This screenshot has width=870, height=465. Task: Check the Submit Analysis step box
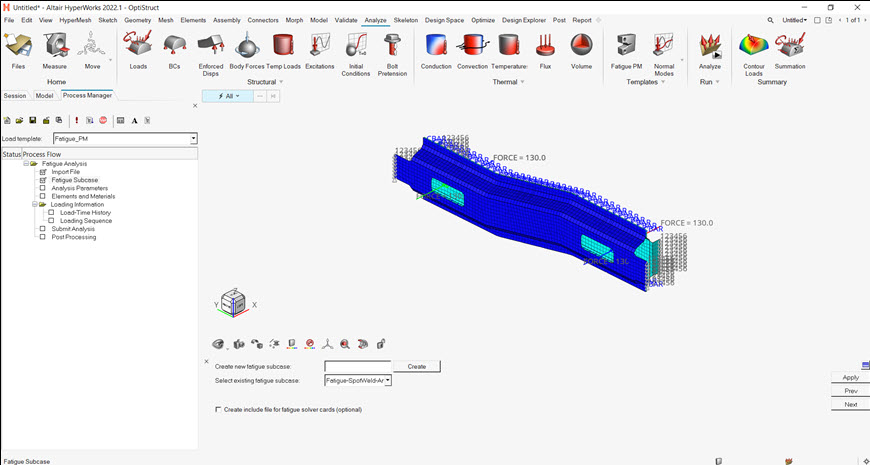pyautogui.click(x=43, y=229)
